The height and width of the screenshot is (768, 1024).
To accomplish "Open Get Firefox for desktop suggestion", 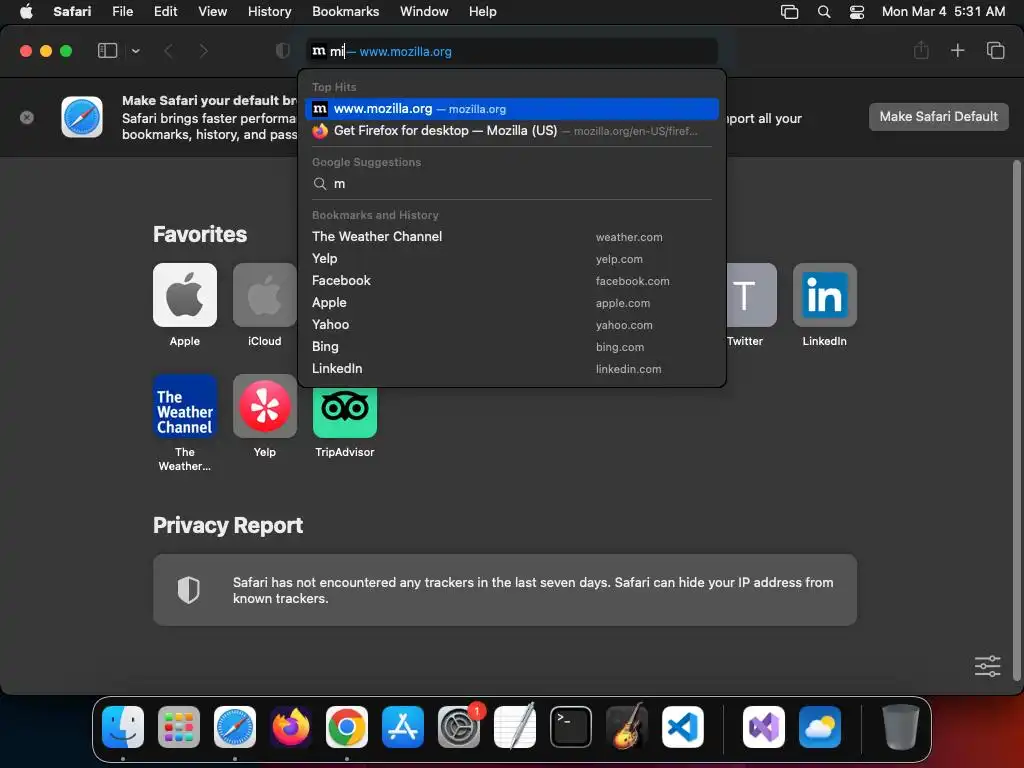I will (512, 131).
